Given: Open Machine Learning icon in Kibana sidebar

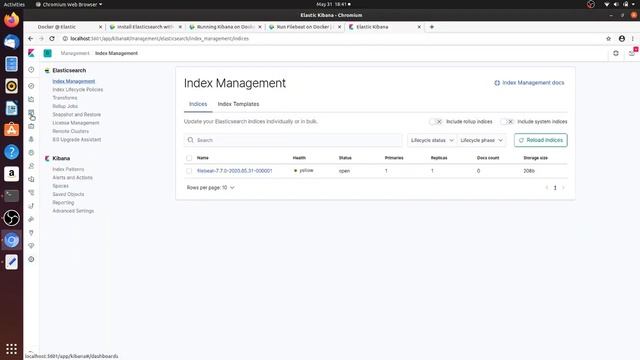Looking at the screenshot, I should tap(31, 153).
